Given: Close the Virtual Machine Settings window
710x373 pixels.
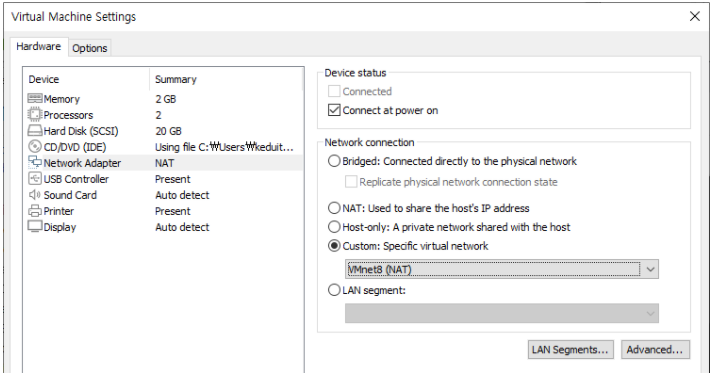Looking at the screenshot, I should (695, 16).
